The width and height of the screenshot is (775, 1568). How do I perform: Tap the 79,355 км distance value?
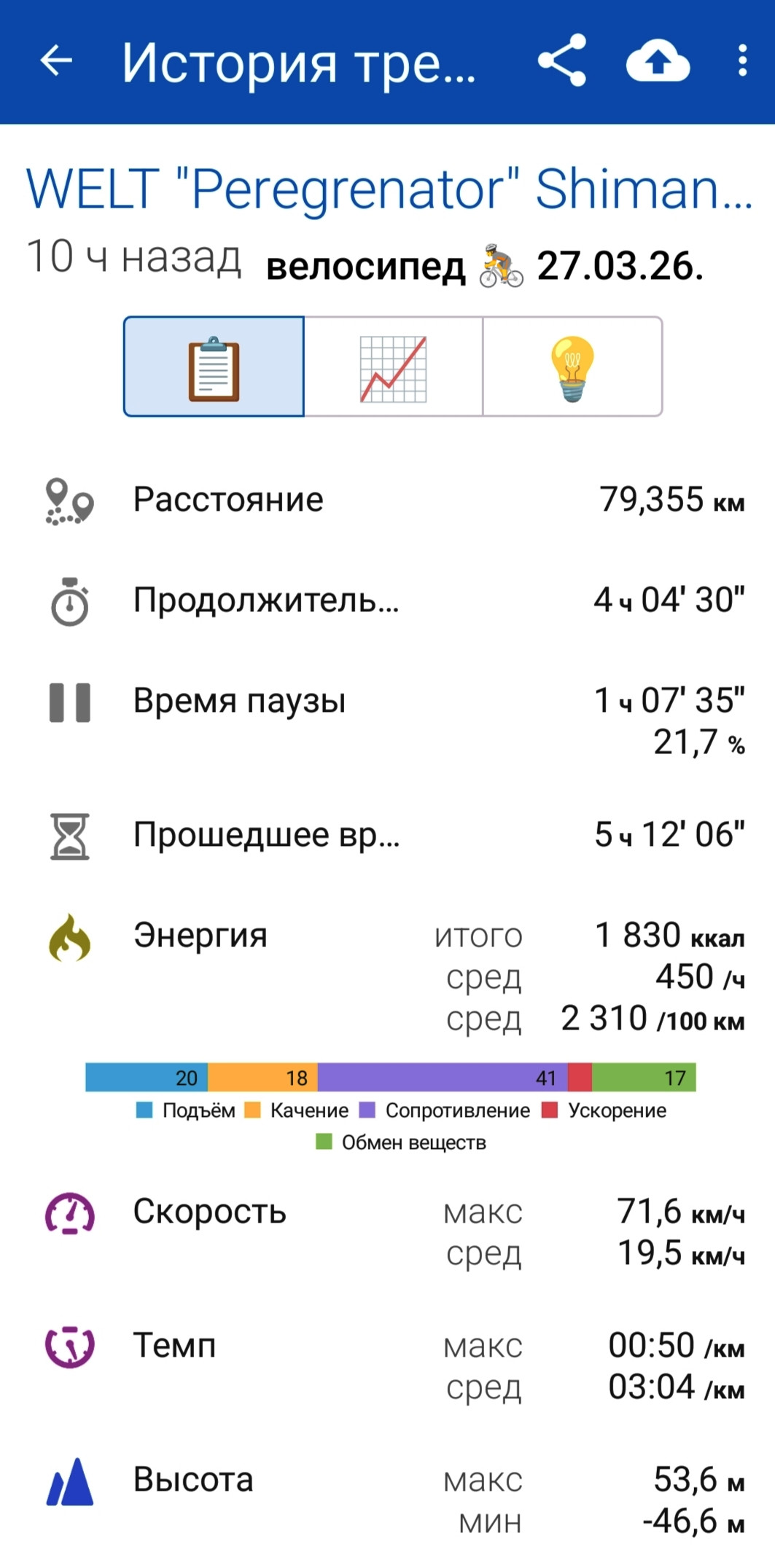pos(672,501)
